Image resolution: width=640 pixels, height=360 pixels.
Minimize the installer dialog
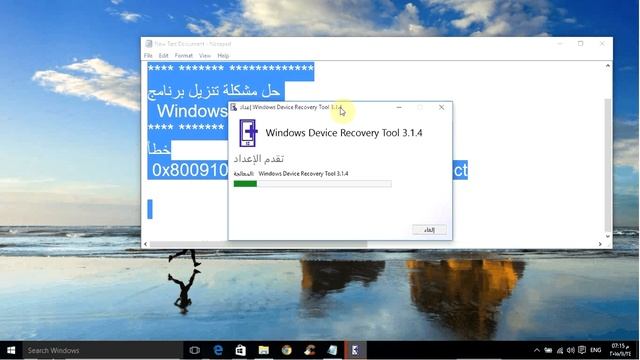pos(399,107)
